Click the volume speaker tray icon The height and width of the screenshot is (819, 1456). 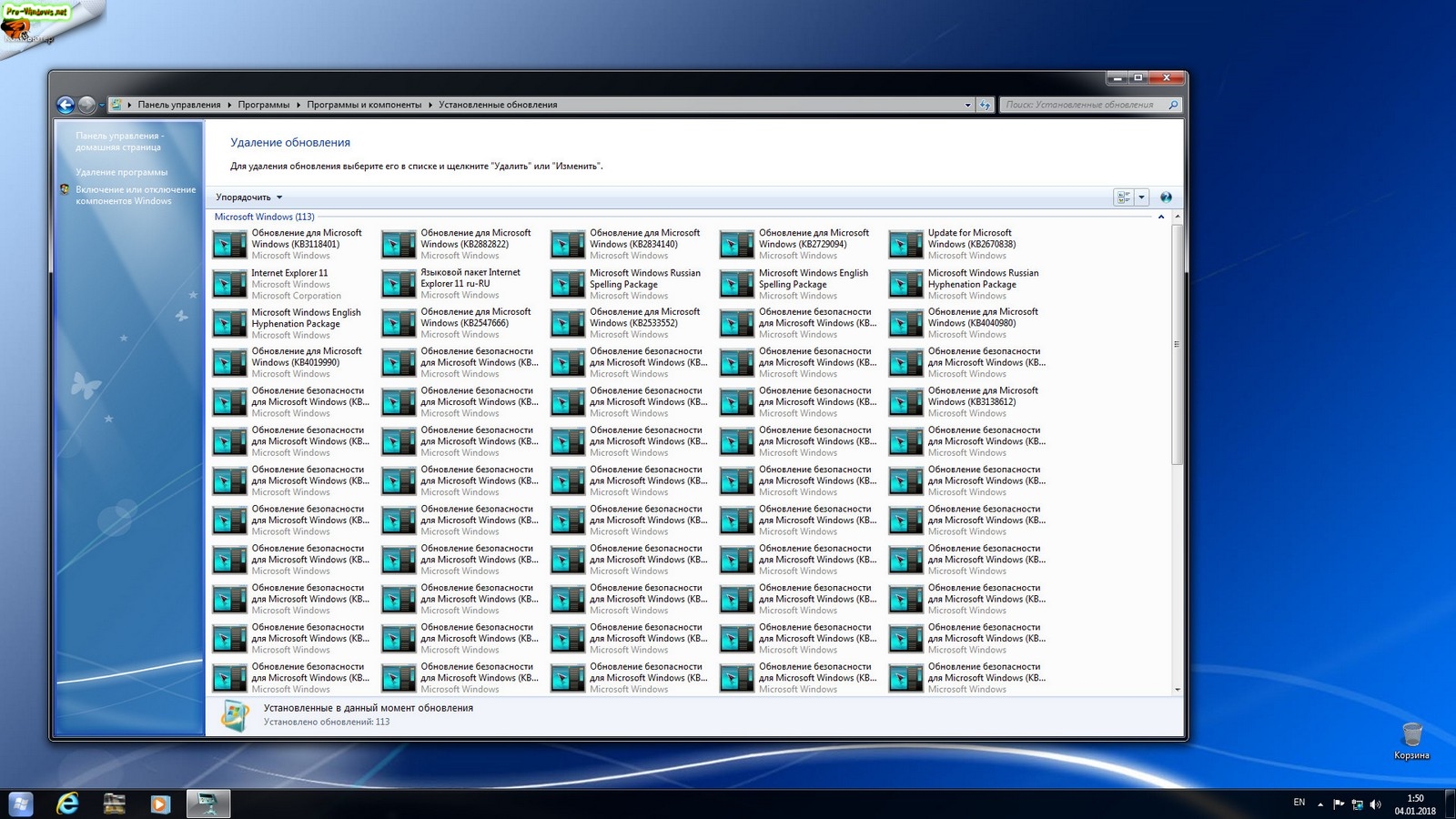coord(1375,804)
